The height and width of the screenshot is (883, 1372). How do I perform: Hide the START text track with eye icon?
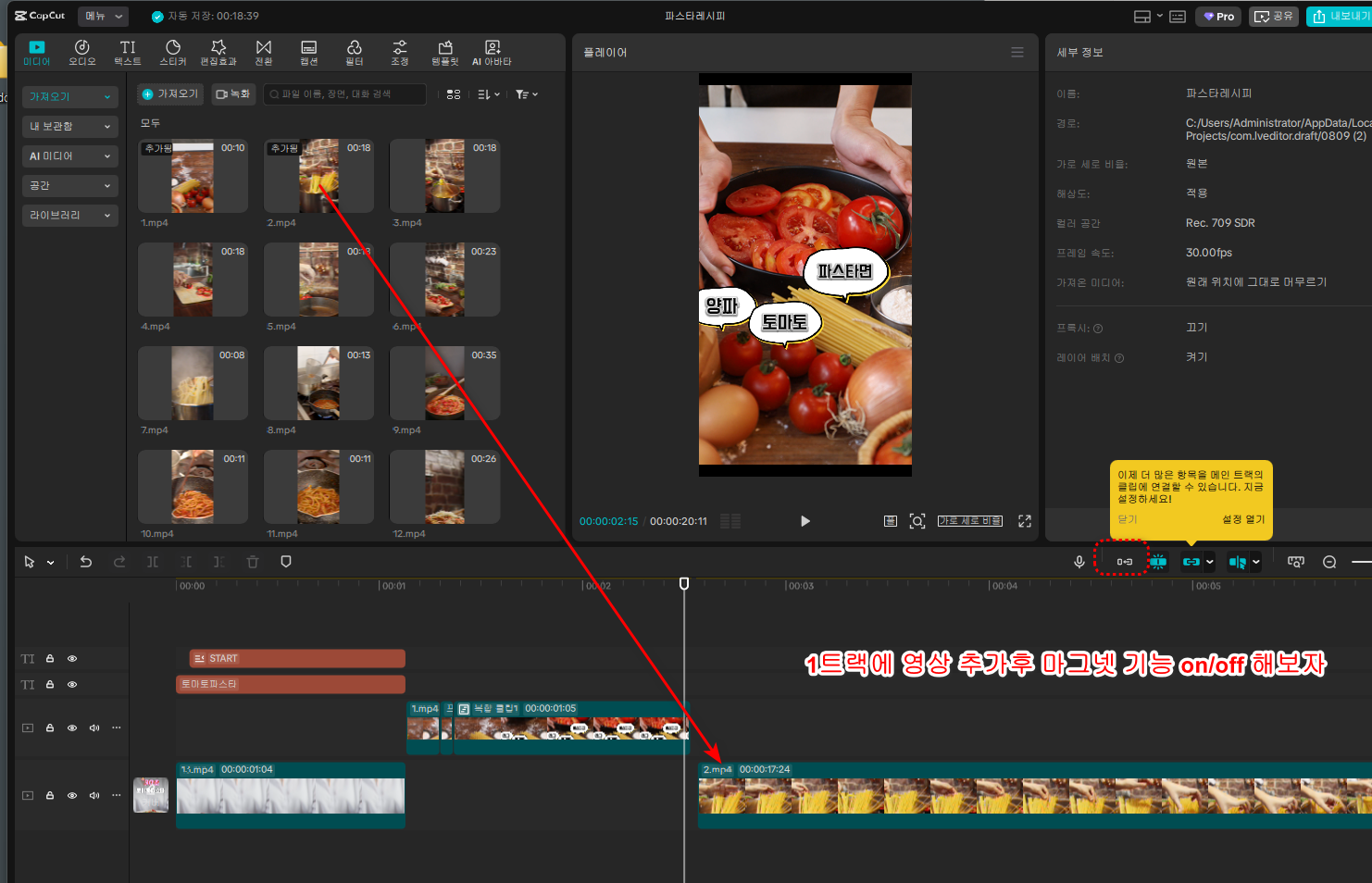[x=72, y=659]
